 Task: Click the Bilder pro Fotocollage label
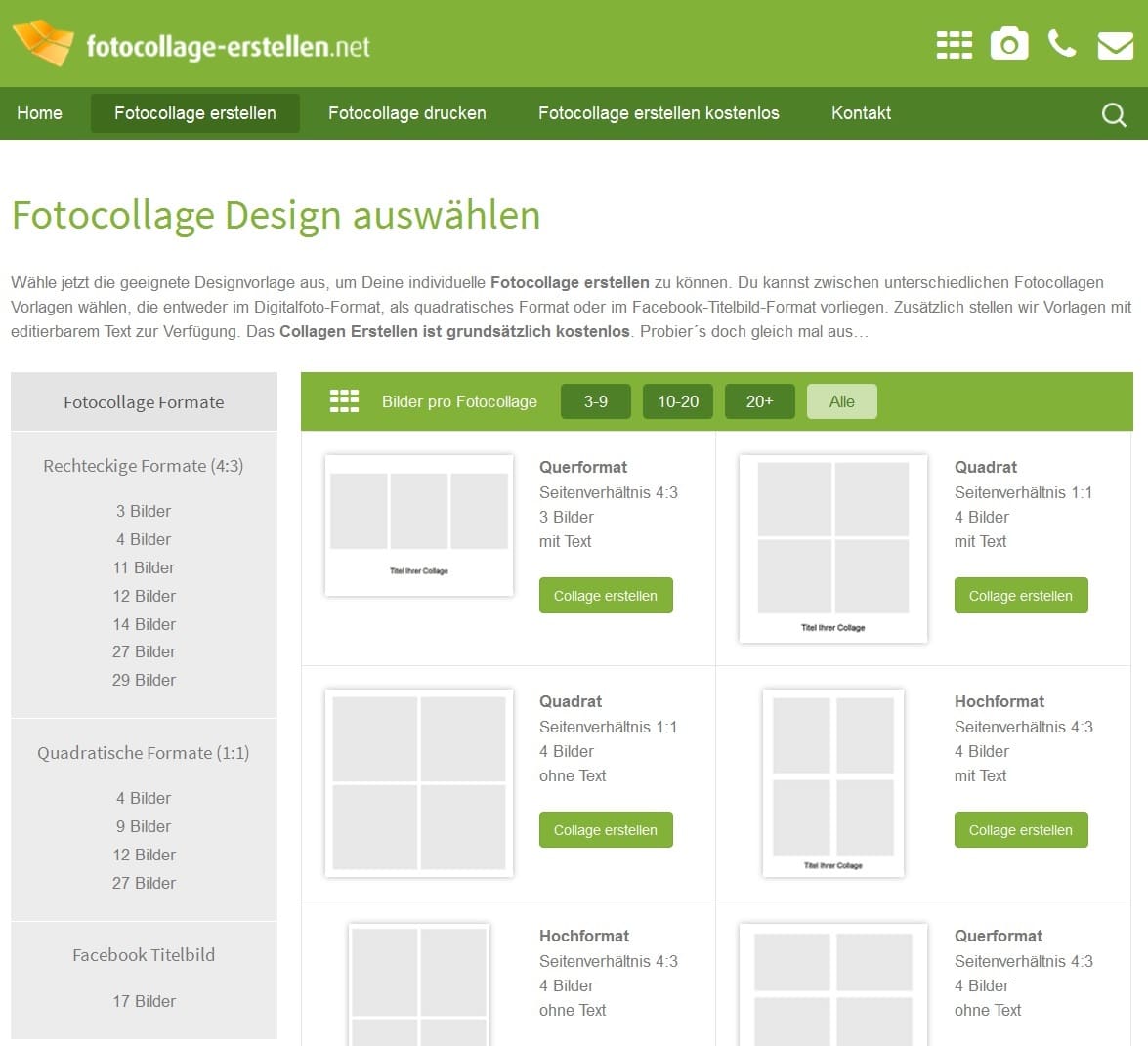(x=459, y=401)
